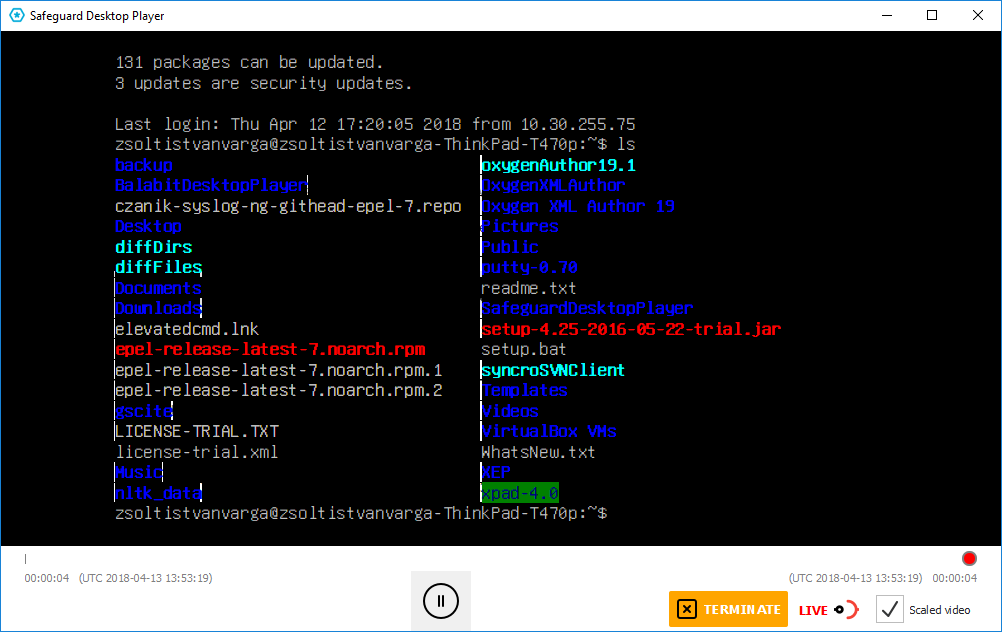The width and height of the screenshot is (1002, 632).
Task: Click the 'Downloads' directory text
Action: tap(158, 308)
